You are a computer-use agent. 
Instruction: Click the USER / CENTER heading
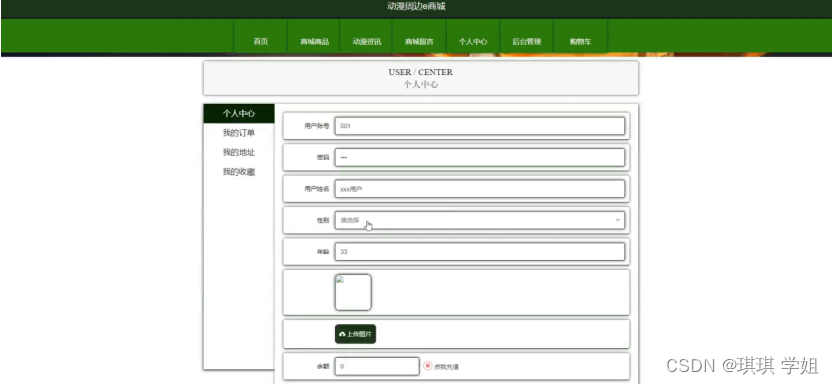(x=421, y=72)
